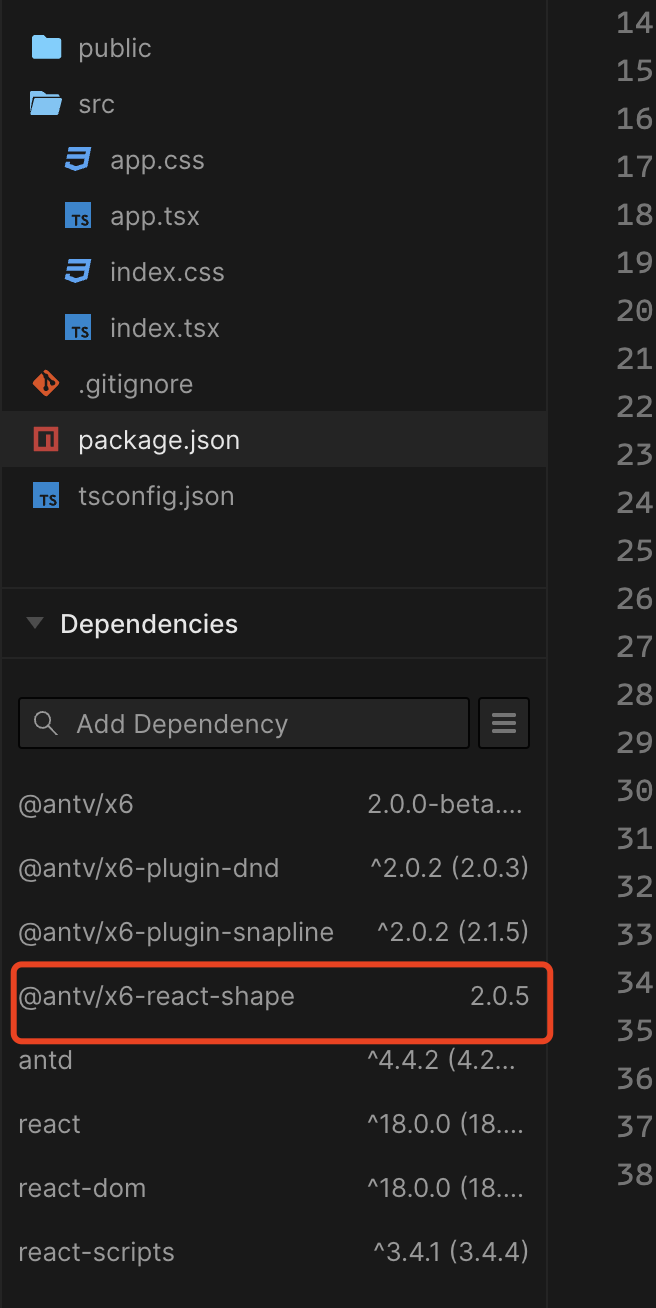Open the dependency options hamburger menu
The width and height of the screenshot is (656, 1308).
coord(504,722)
